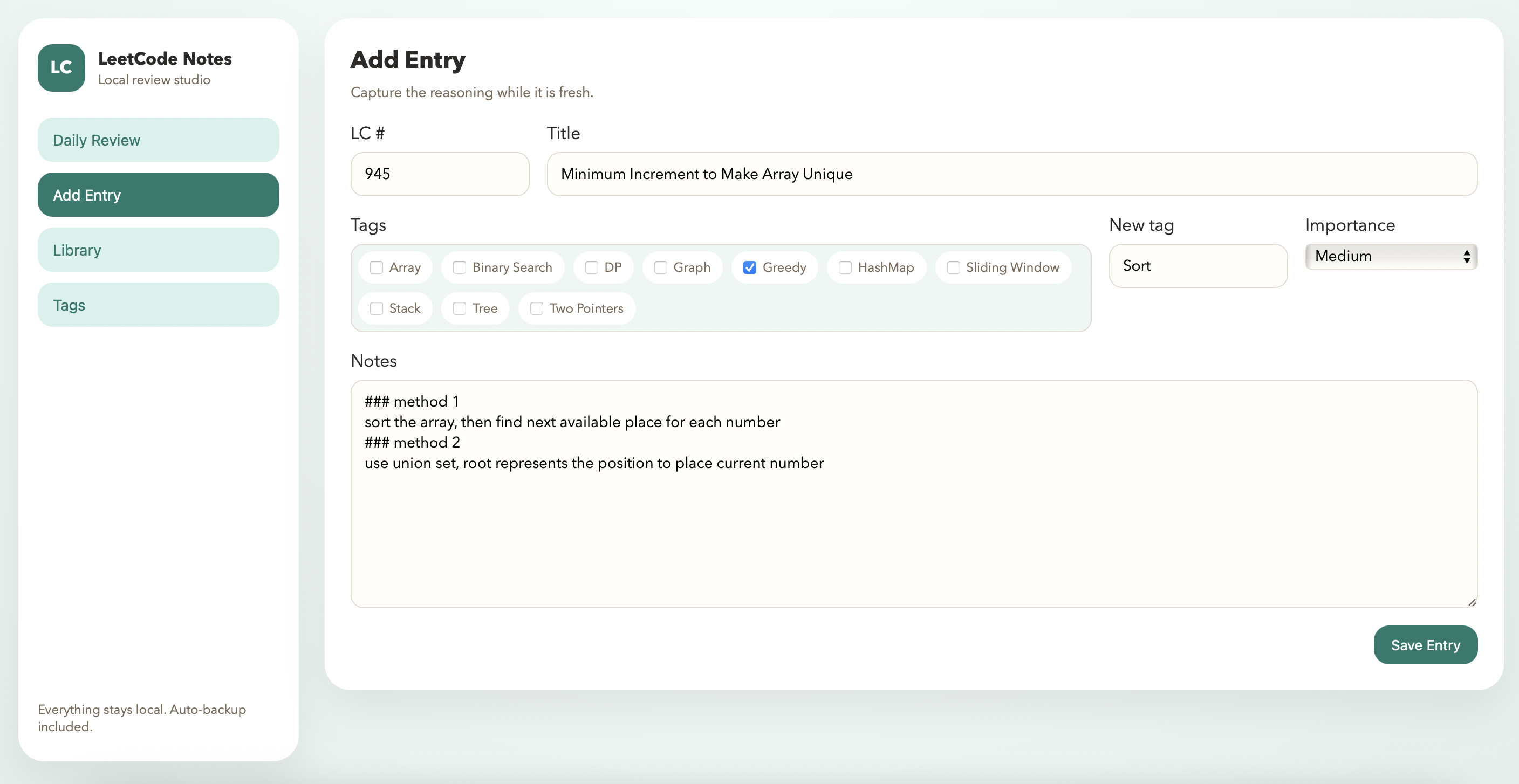Enable the DP tag
Image resolution: width=1519 pixels, height=784 pixels.
tap(592, 267)
